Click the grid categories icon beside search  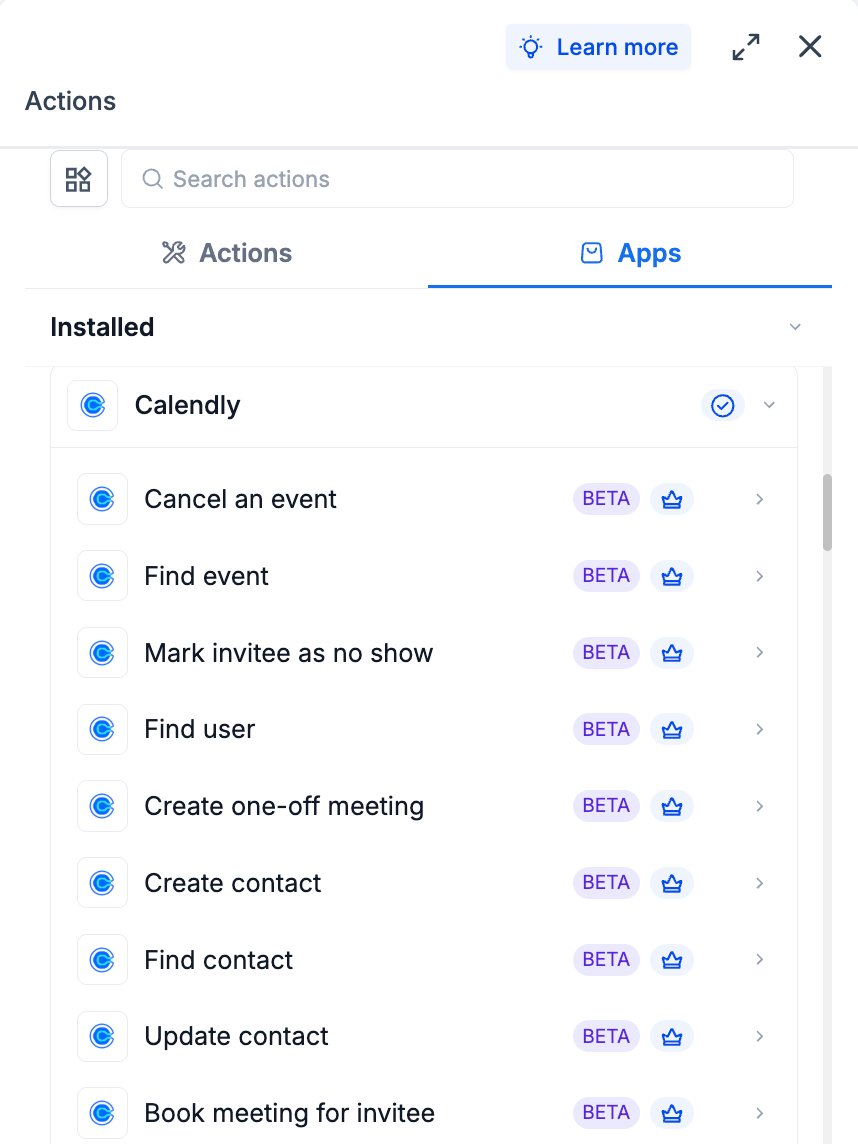79,179
